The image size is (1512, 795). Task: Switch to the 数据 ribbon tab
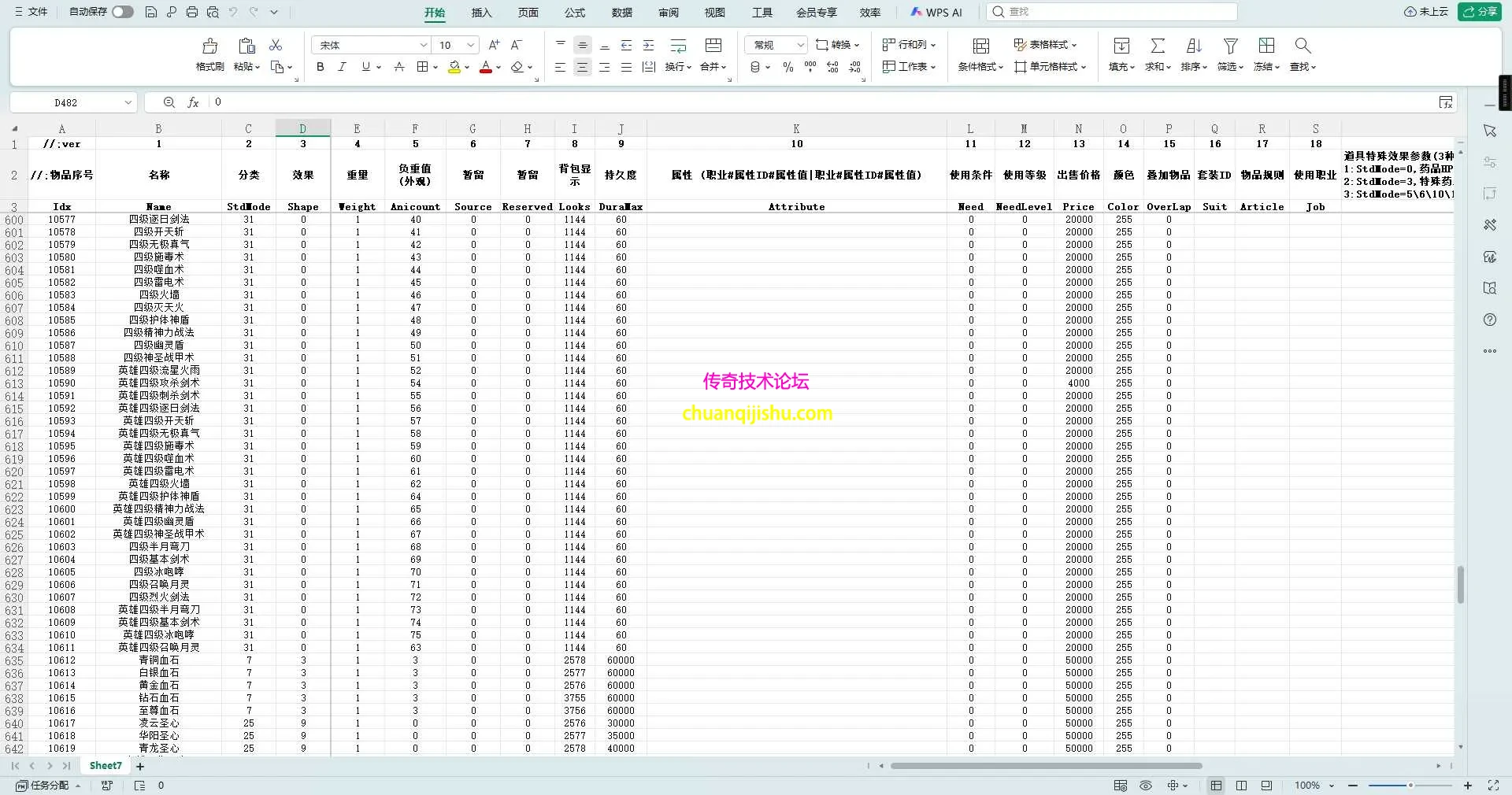click(x=622, y=13)
